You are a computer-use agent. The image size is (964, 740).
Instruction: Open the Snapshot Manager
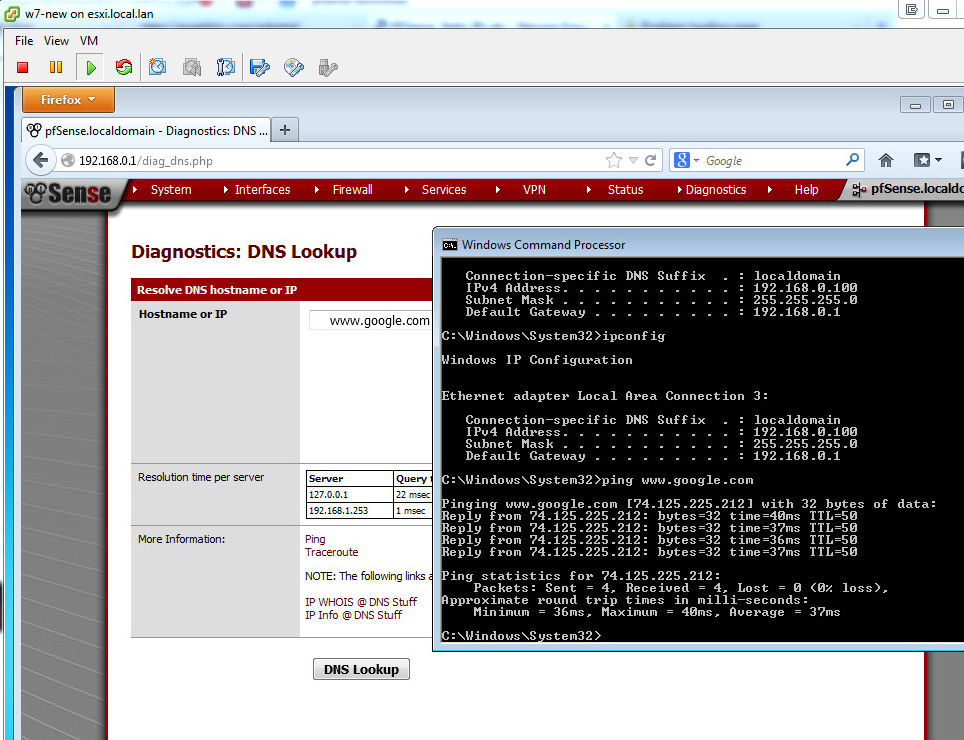click(225, 67)
